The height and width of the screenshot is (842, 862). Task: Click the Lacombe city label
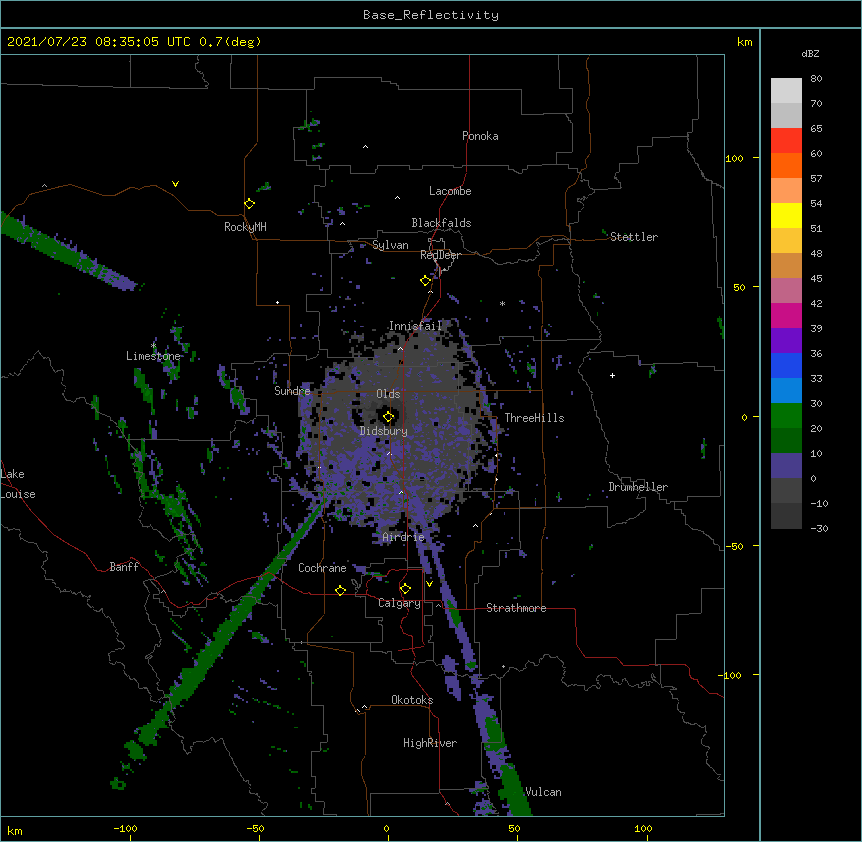[x=450, y=191]
